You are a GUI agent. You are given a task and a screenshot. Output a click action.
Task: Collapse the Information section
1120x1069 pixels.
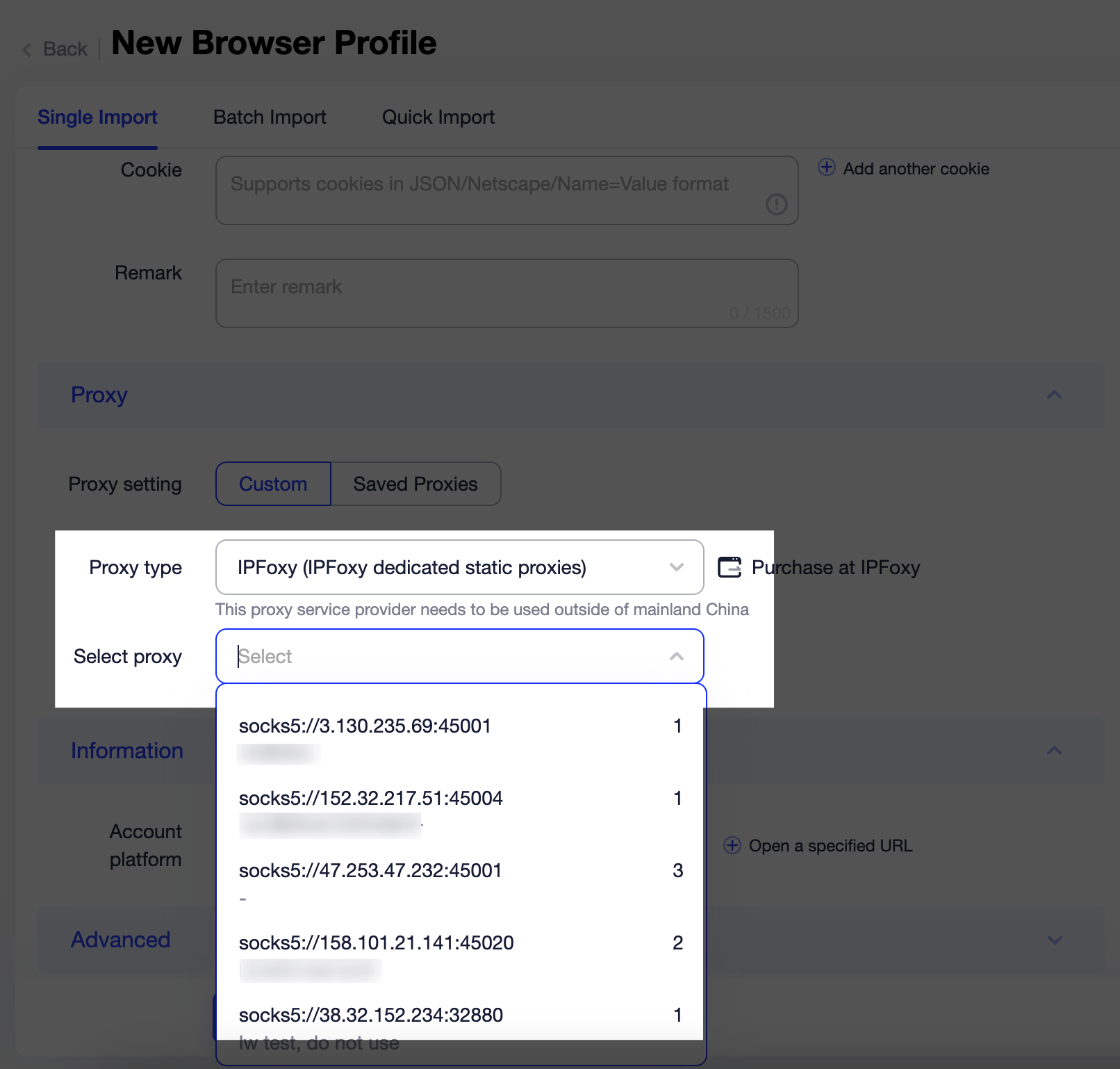pos(1054,751)
